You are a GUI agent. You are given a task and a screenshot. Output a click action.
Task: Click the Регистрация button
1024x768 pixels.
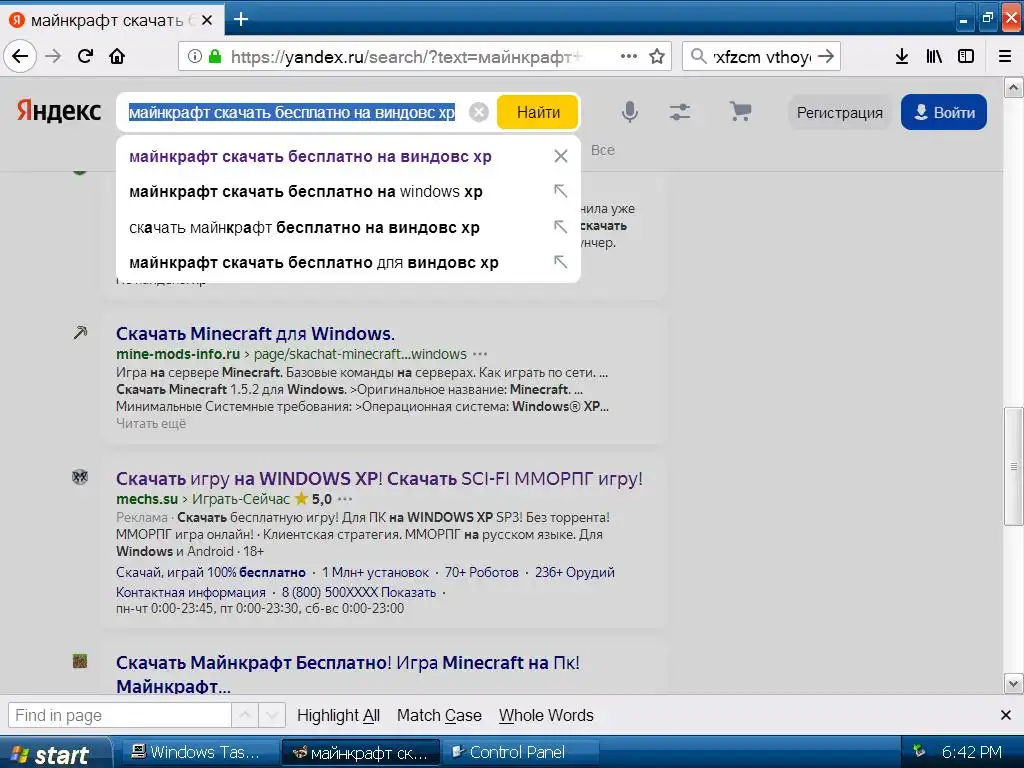click(x=839, y=112)
